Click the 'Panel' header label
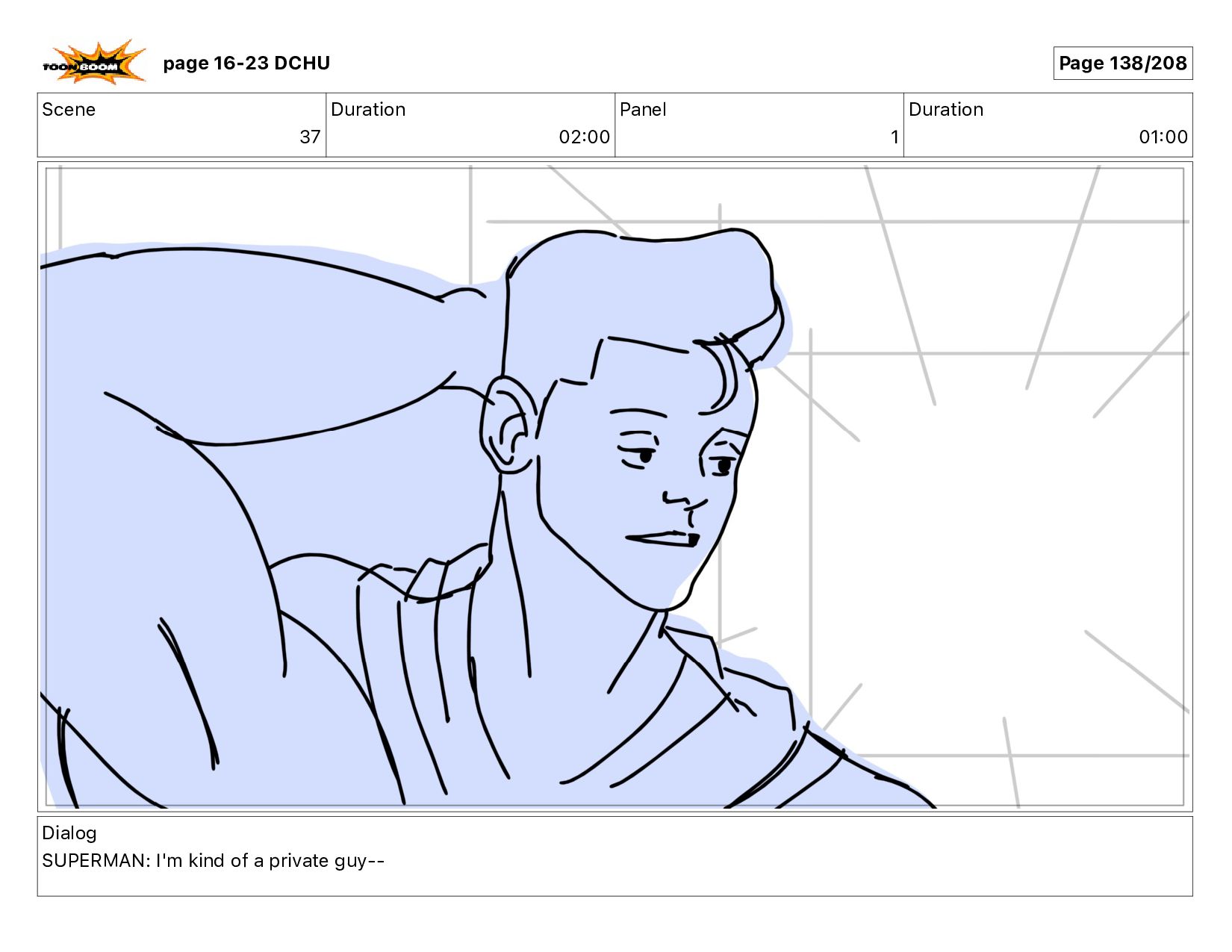Image resolution: width=1232 pixels, height=952 pixels. pos(643,110)
